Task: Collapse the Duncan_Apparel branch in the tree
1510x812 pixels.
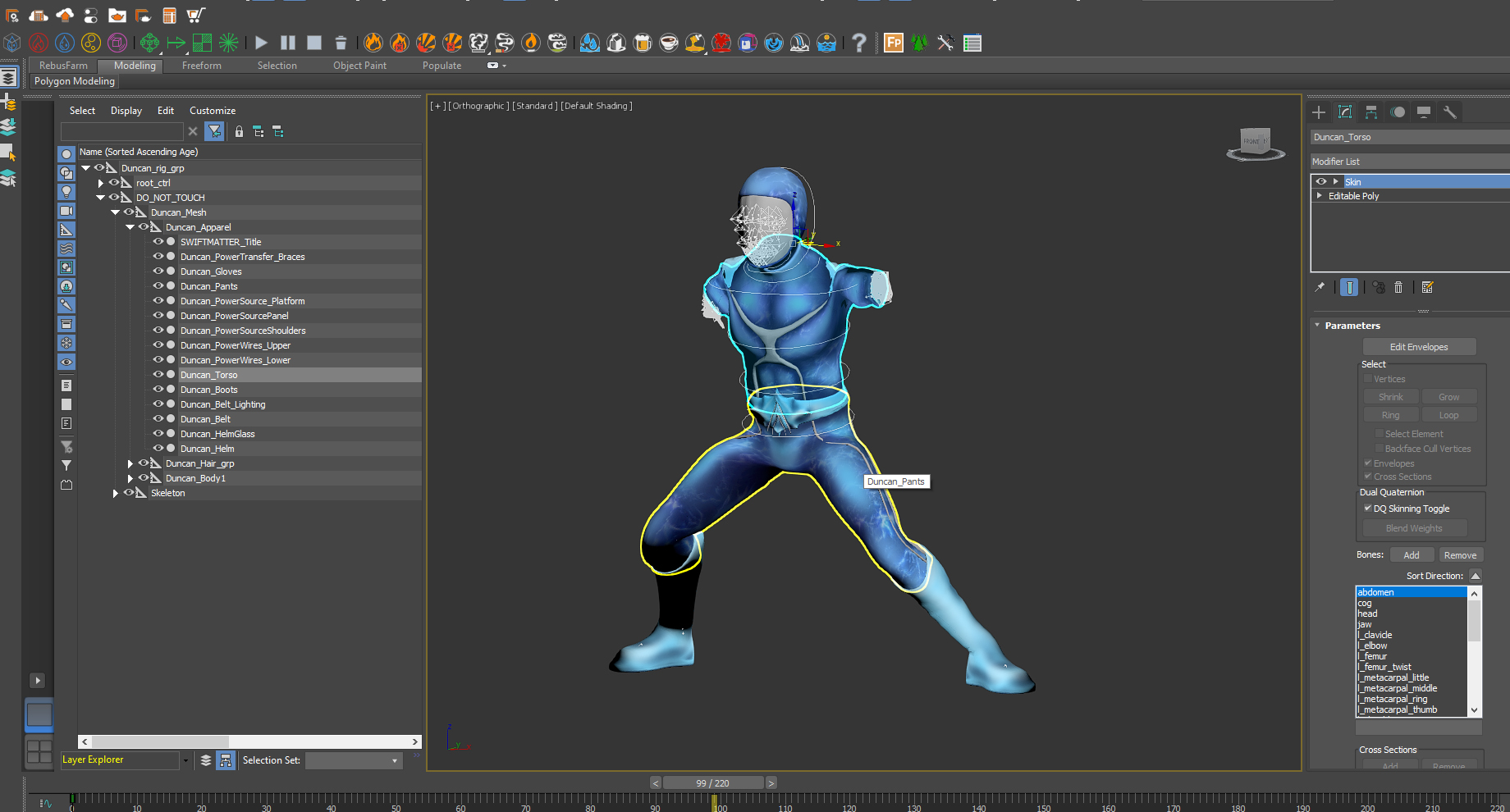Action: (130, 226)
